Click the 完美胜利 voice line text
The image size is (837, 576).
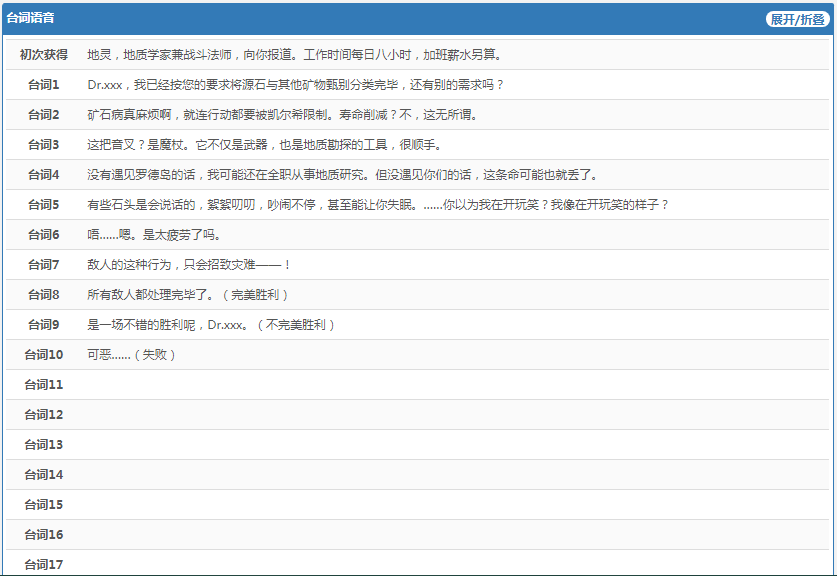pyautogui.click(x=188, y=295)
